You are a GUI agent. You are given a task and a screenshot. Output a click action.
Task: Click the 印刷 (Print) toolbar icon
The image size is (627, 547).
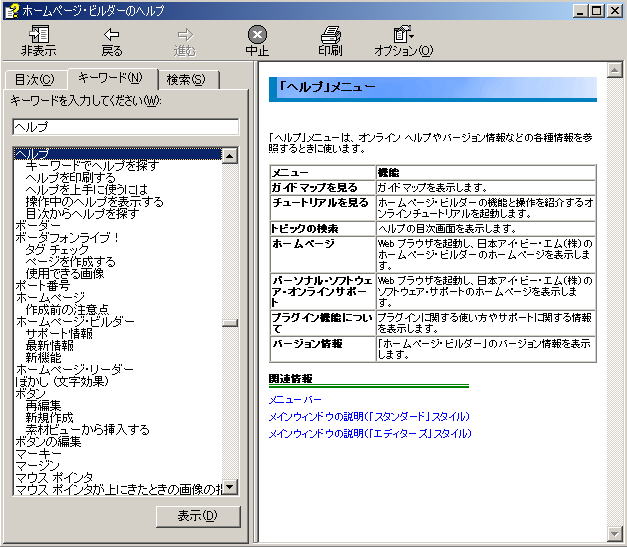coord(330,34)
